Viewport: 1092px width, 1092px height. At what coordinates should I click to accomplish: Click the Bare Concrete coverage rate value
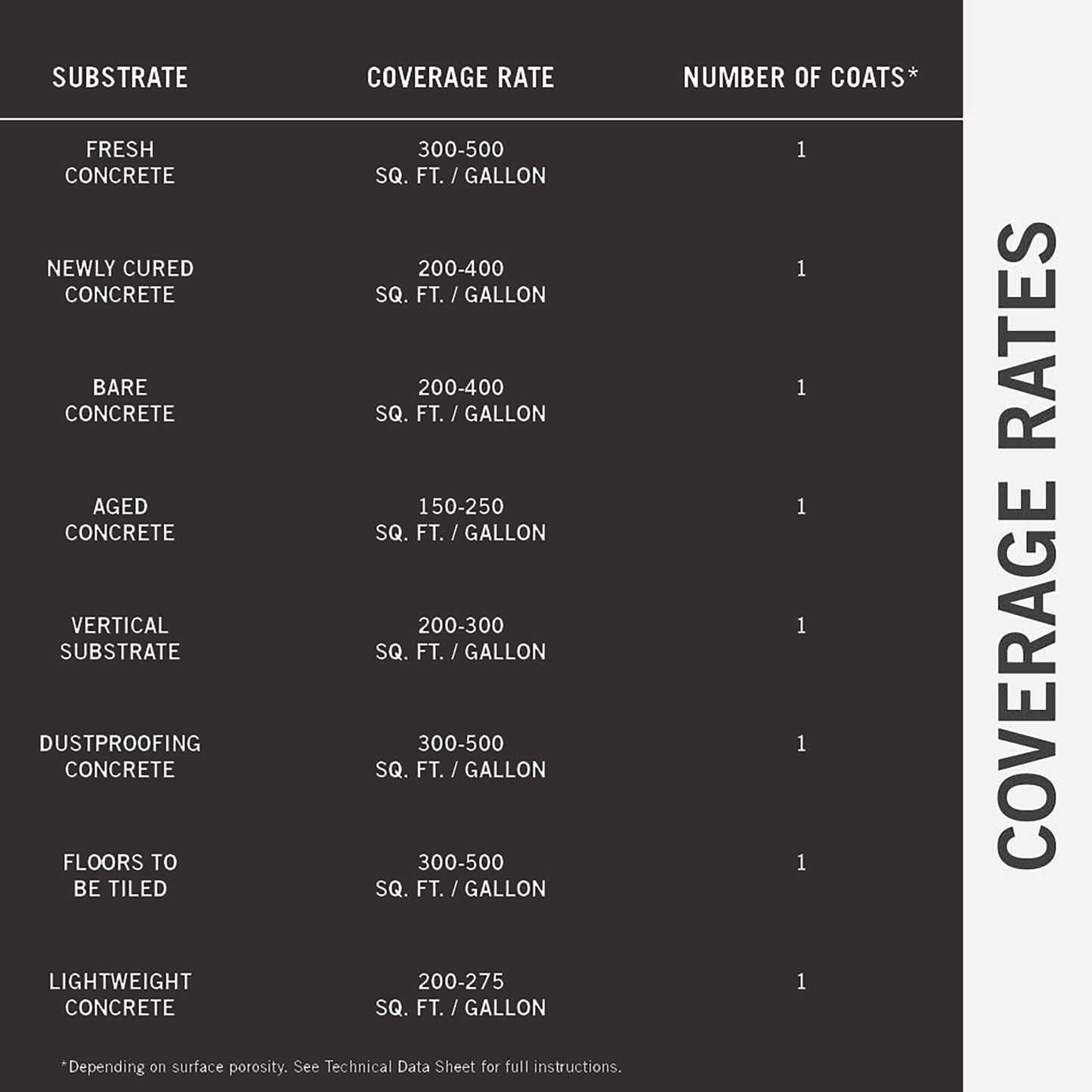pyautogui.click(x=460, y=401)
